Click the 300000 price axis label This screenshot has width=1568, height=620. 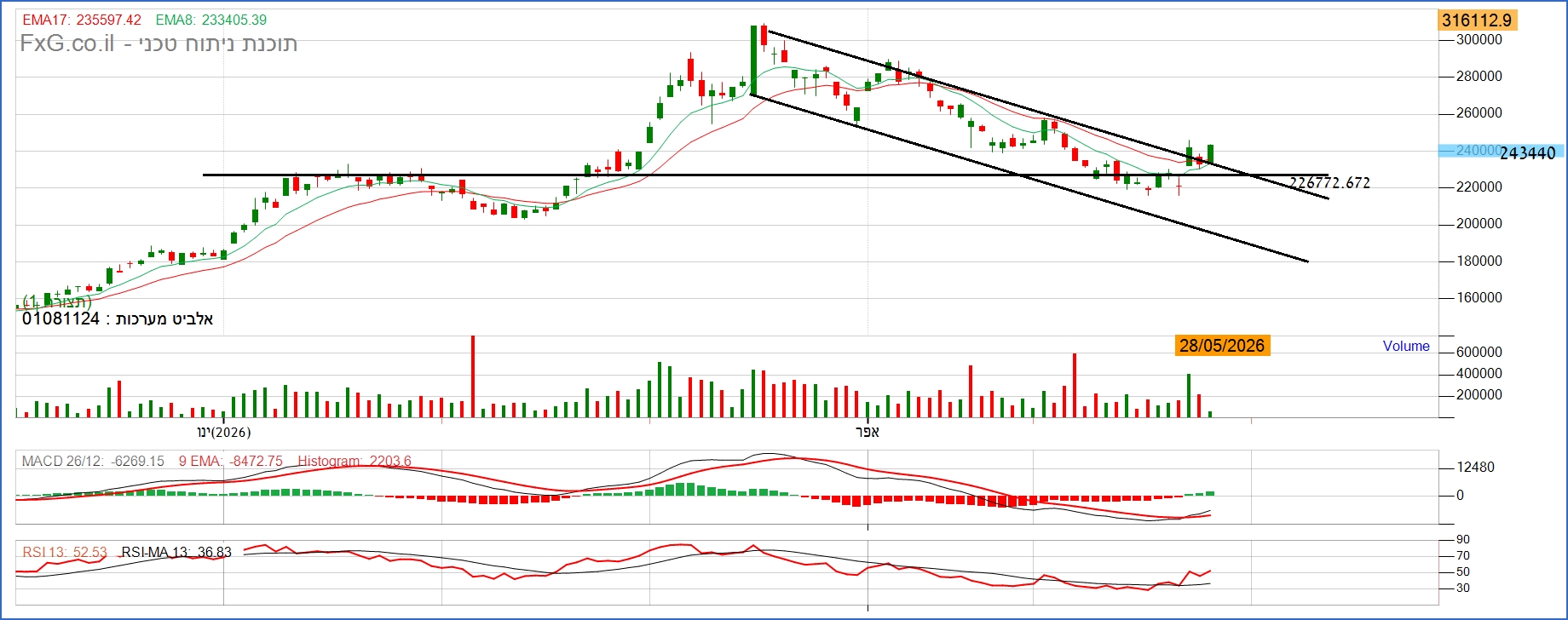tap(1479, 40)
